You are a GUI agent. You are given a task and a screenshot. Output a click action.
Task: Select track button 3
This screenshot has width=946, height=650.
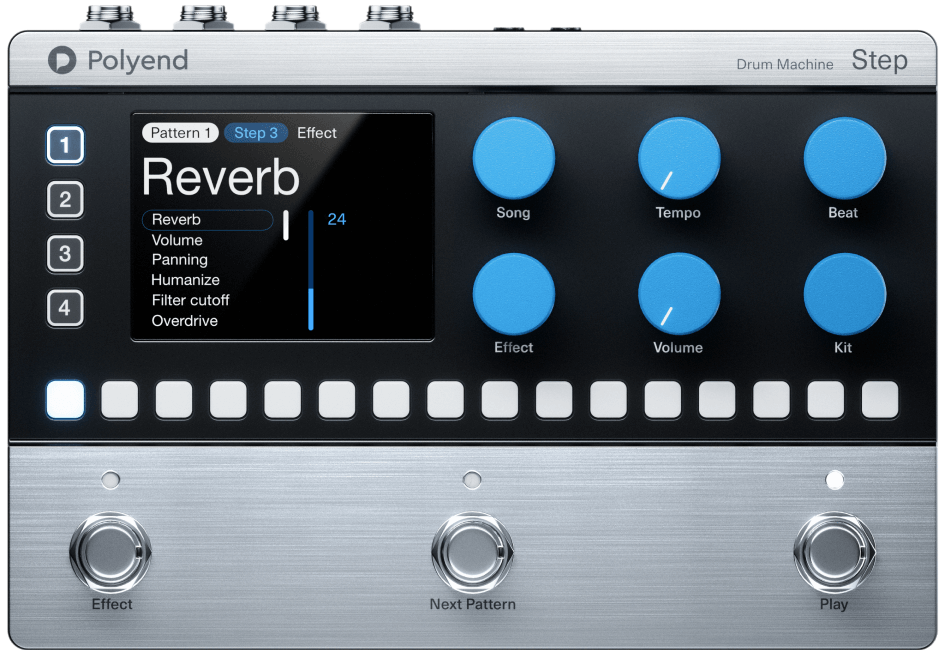click(65, 254)
